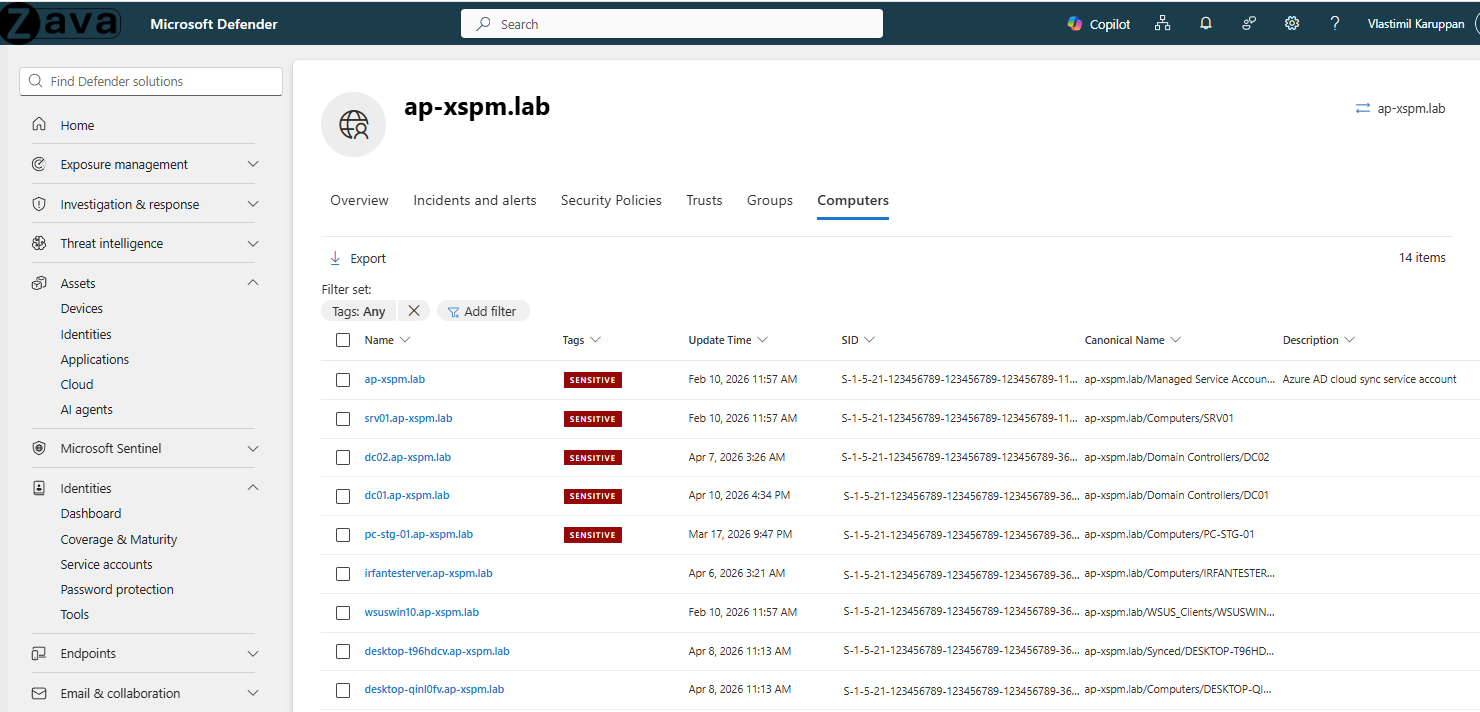Open Copilot from the top bar
1480x712 pixels.
(1098, 24)
